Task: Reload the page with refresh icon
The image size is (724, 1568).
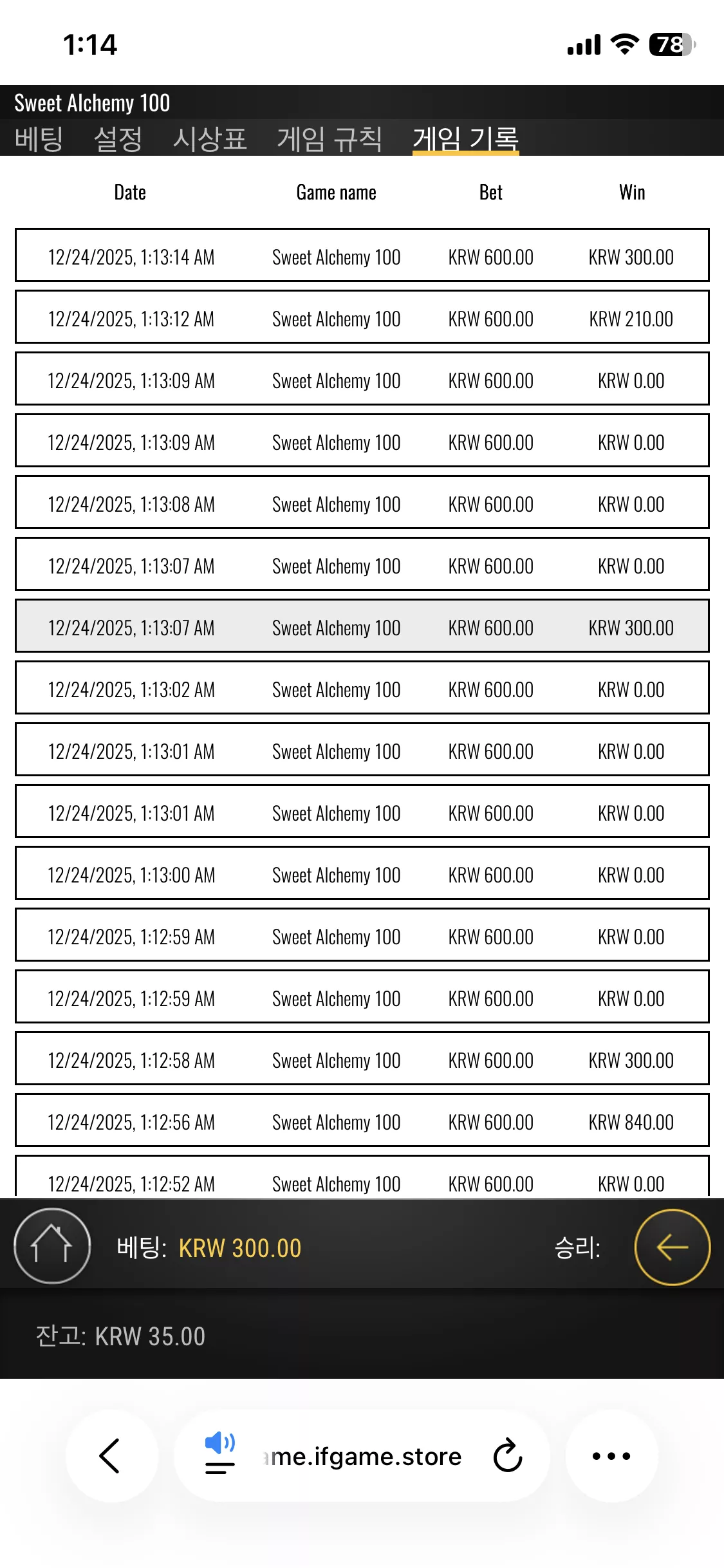Action: pyautogui.click(x=508, y=1456)
